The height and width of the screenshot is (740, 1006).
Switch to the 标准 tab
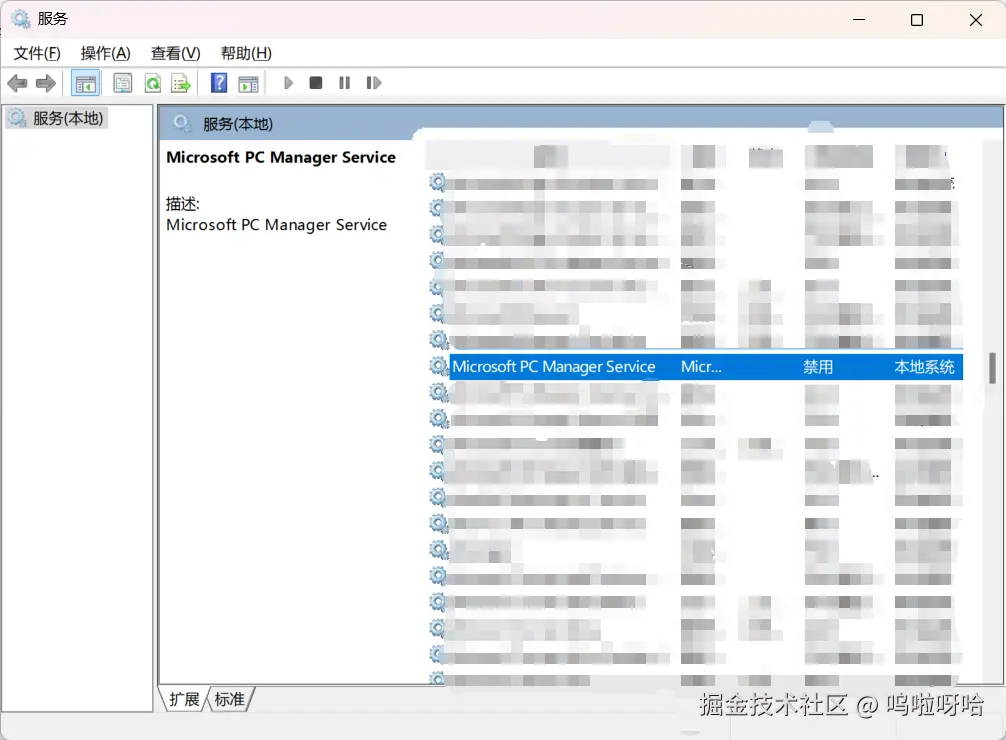(x=230, y=699)
